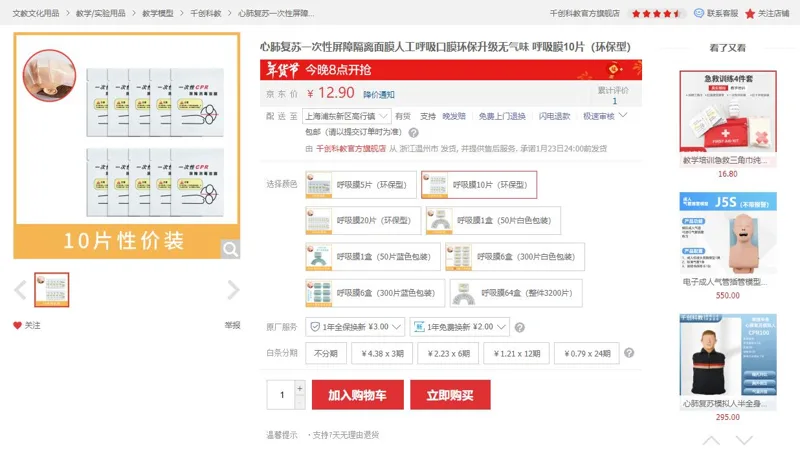Viewport: 800px width, 451px height.
Task: Select 呼吸膜10片 (环保型) option
Action: 479,185
